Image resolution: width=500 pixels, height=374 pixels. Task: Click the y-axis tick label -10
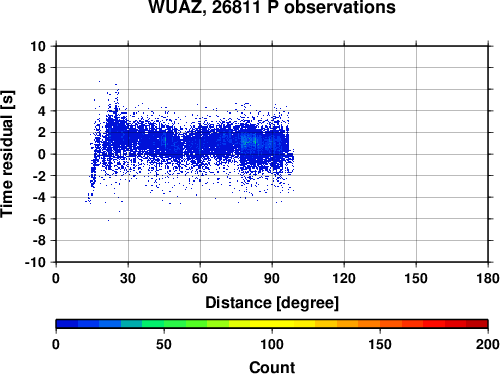(35, 262)
